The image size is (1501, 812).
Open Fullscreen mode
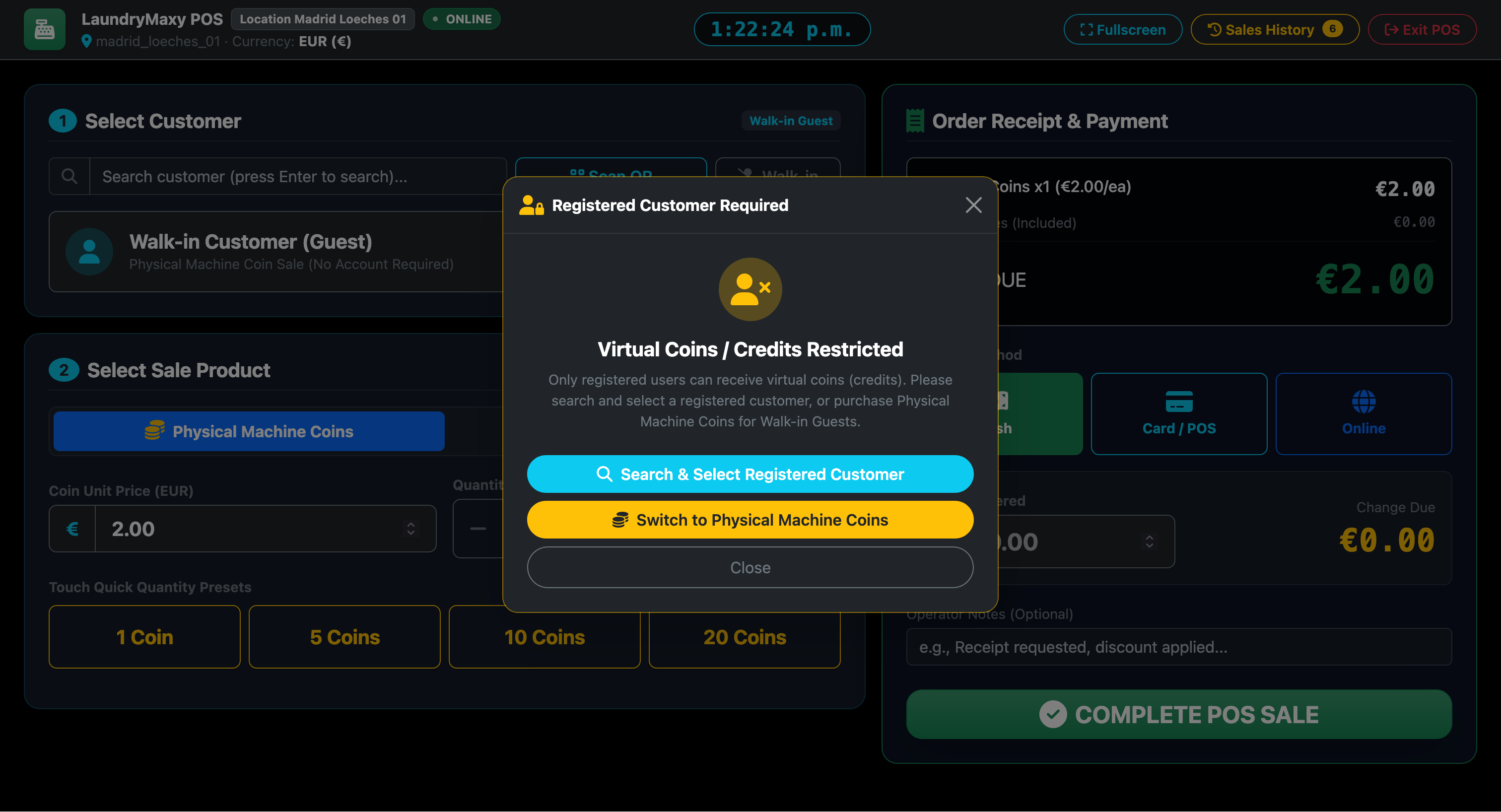[1122, 29]
